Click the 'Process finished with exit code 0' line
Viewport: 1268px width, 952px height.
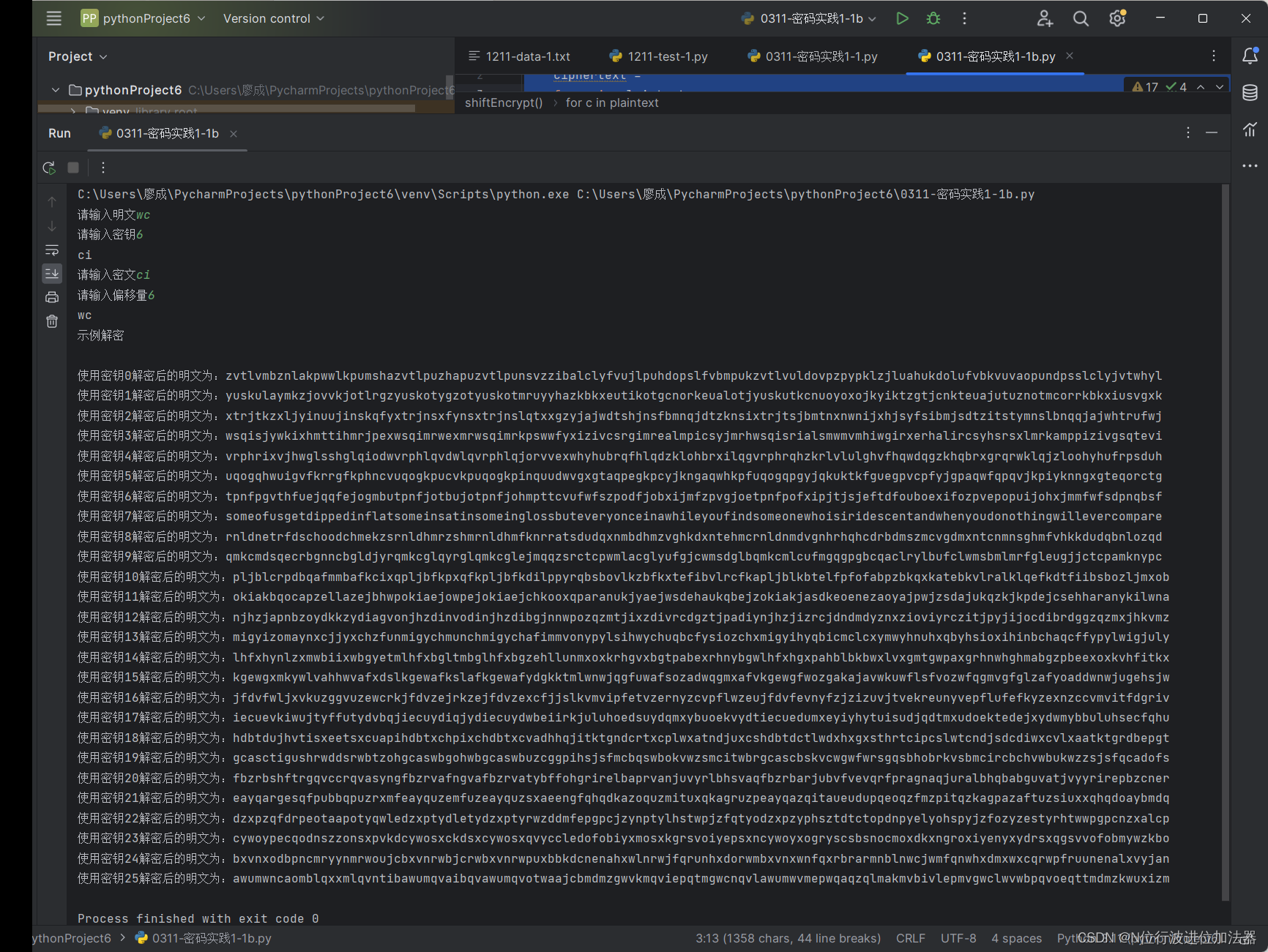198,918
